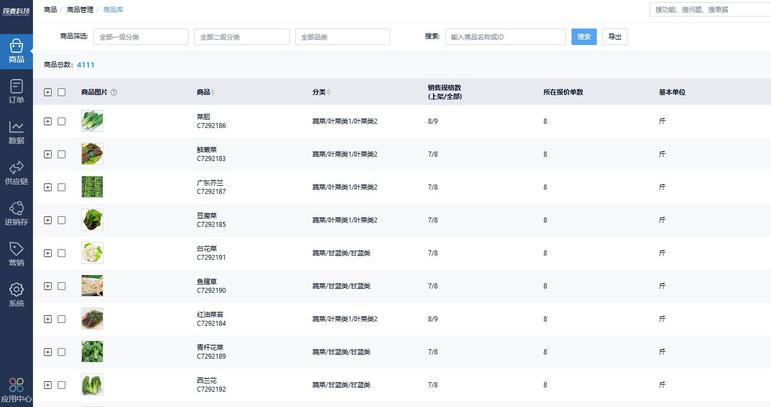
Task: Open image of product C7292185
Action: [92, 220]
